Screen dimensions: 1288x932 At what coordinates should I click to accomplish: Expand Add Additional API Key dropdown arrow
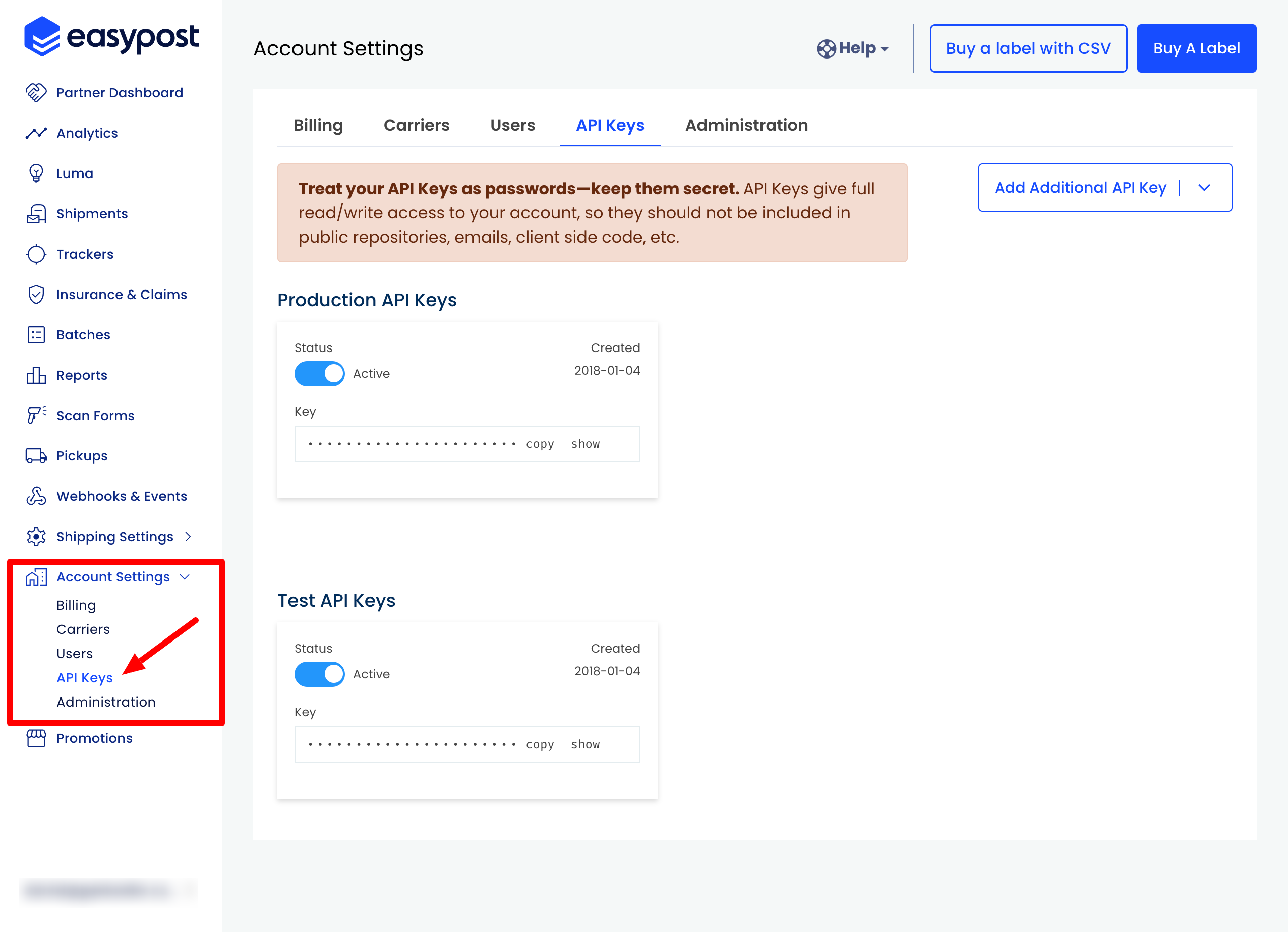pyautogui.click(x=1204, y=188)
